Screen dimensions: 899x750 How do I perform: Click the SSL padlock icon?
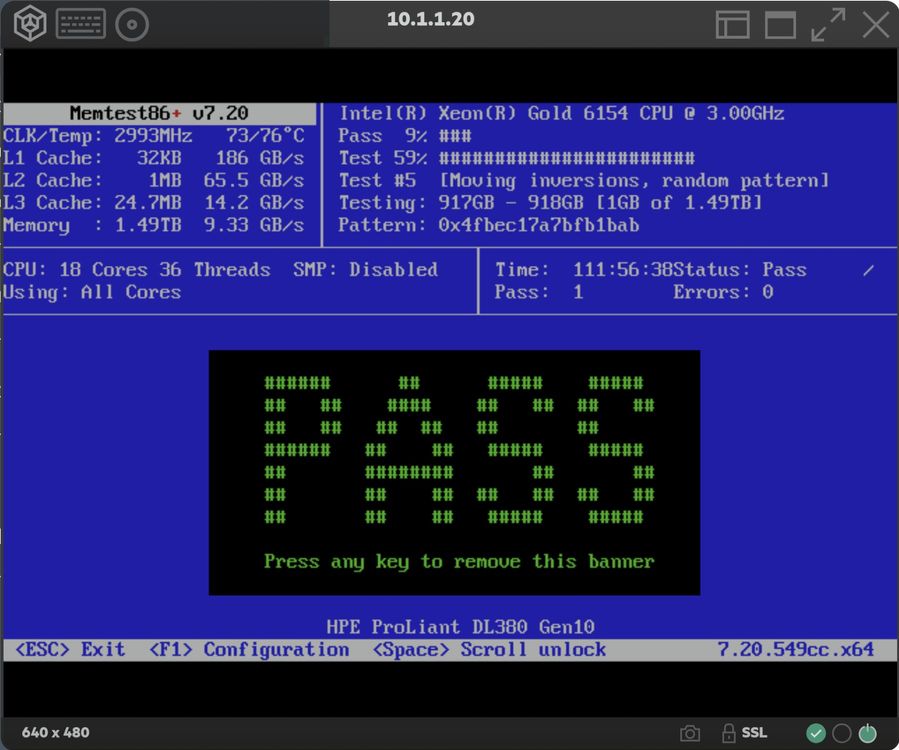point(729,733)
